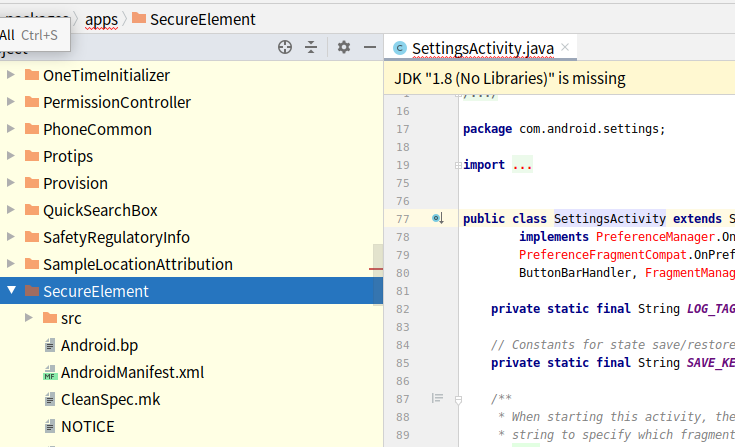The height and width of the screenshot is (447, 735).
Task: Select the OneTimeInitializer tree item
Action: pos(106,75)
